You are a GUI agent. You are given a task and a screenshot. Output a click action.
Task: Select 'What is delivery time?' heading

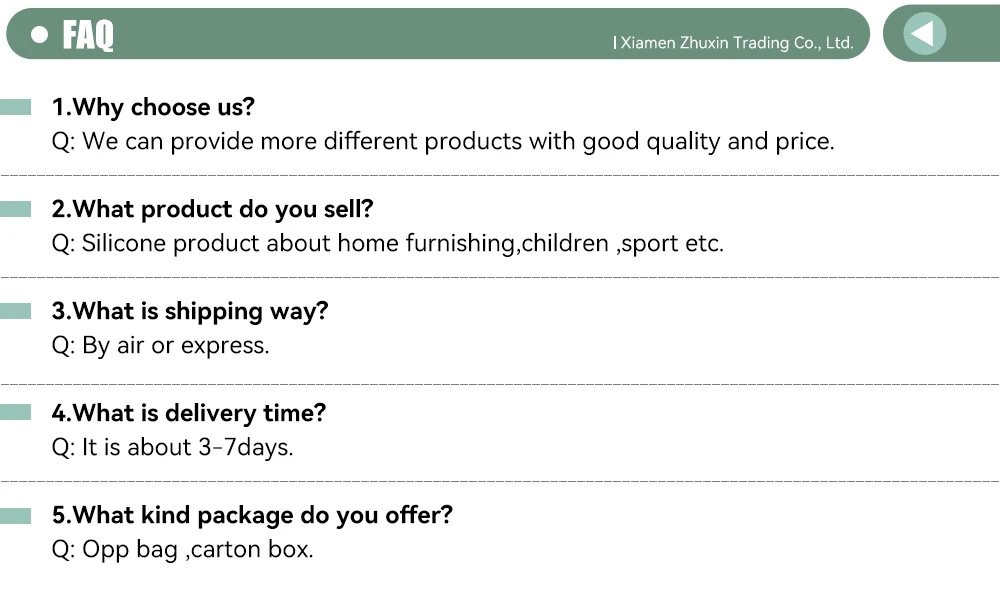[x=189, y=413]
